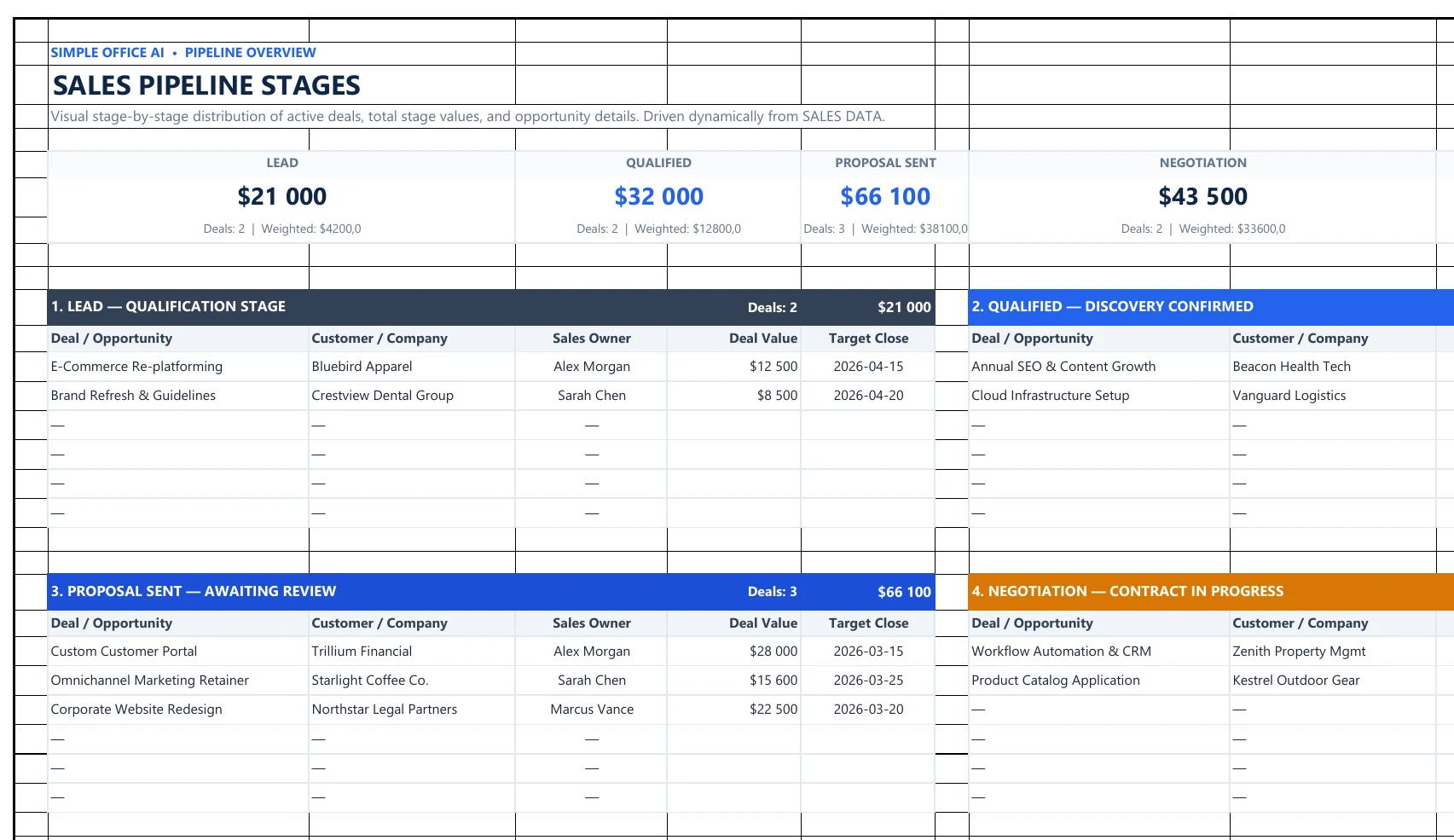Select the Bluebird Apparel customer cell
Image resolution: width=1454 pixels, height=840 pixels.
click(x=412, y=367)
